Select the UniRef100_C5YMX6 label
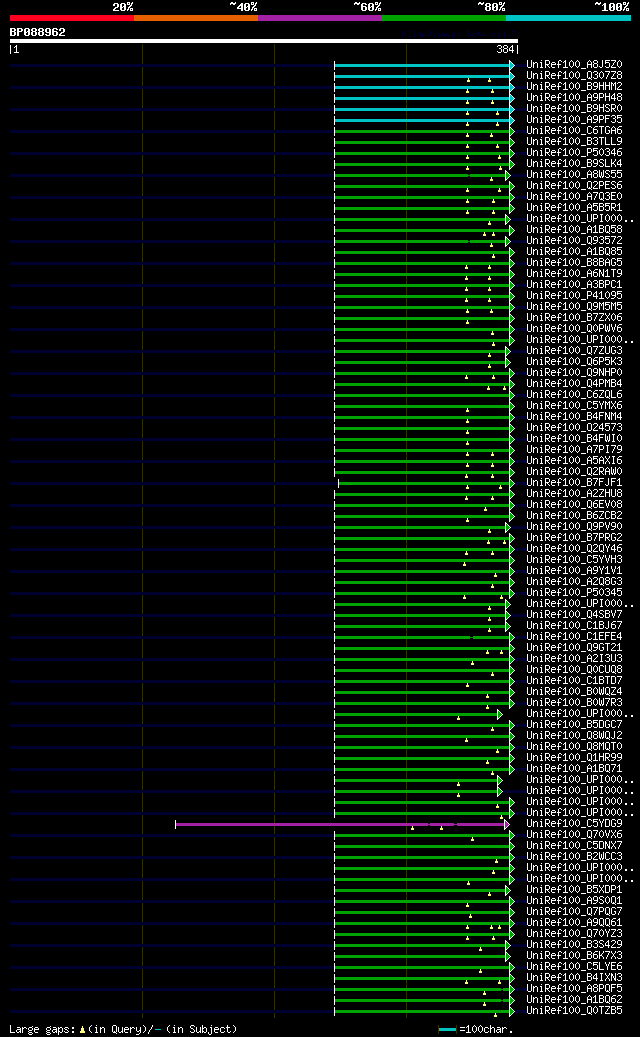 click(574, 405)
